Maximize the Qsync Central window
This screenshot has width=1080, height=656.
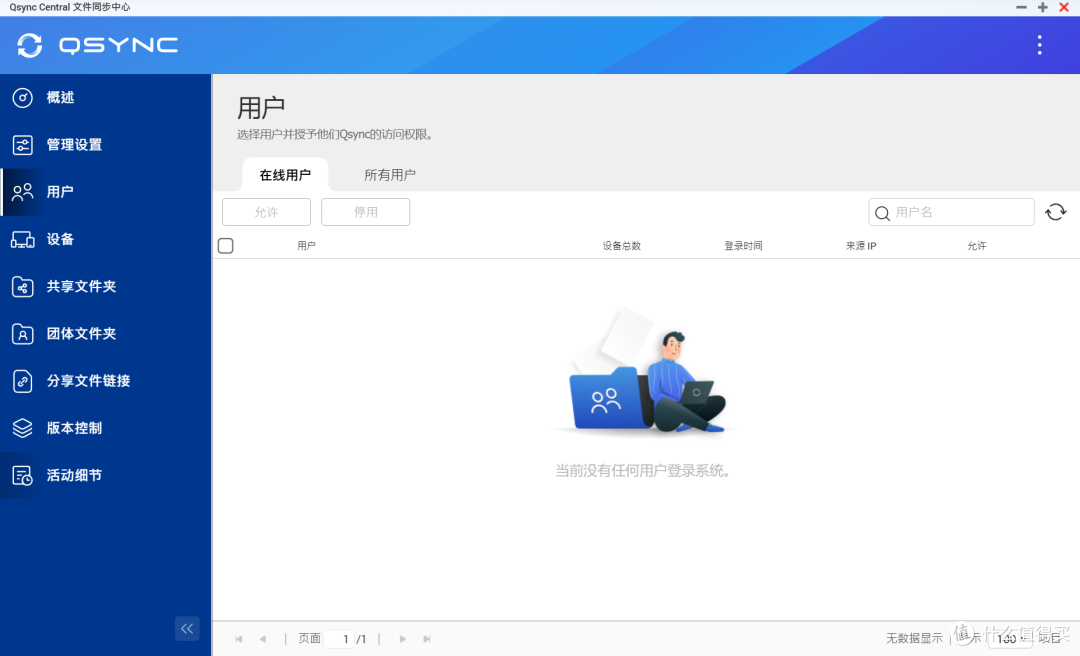pyautogui.click(x=1043, y=7)
